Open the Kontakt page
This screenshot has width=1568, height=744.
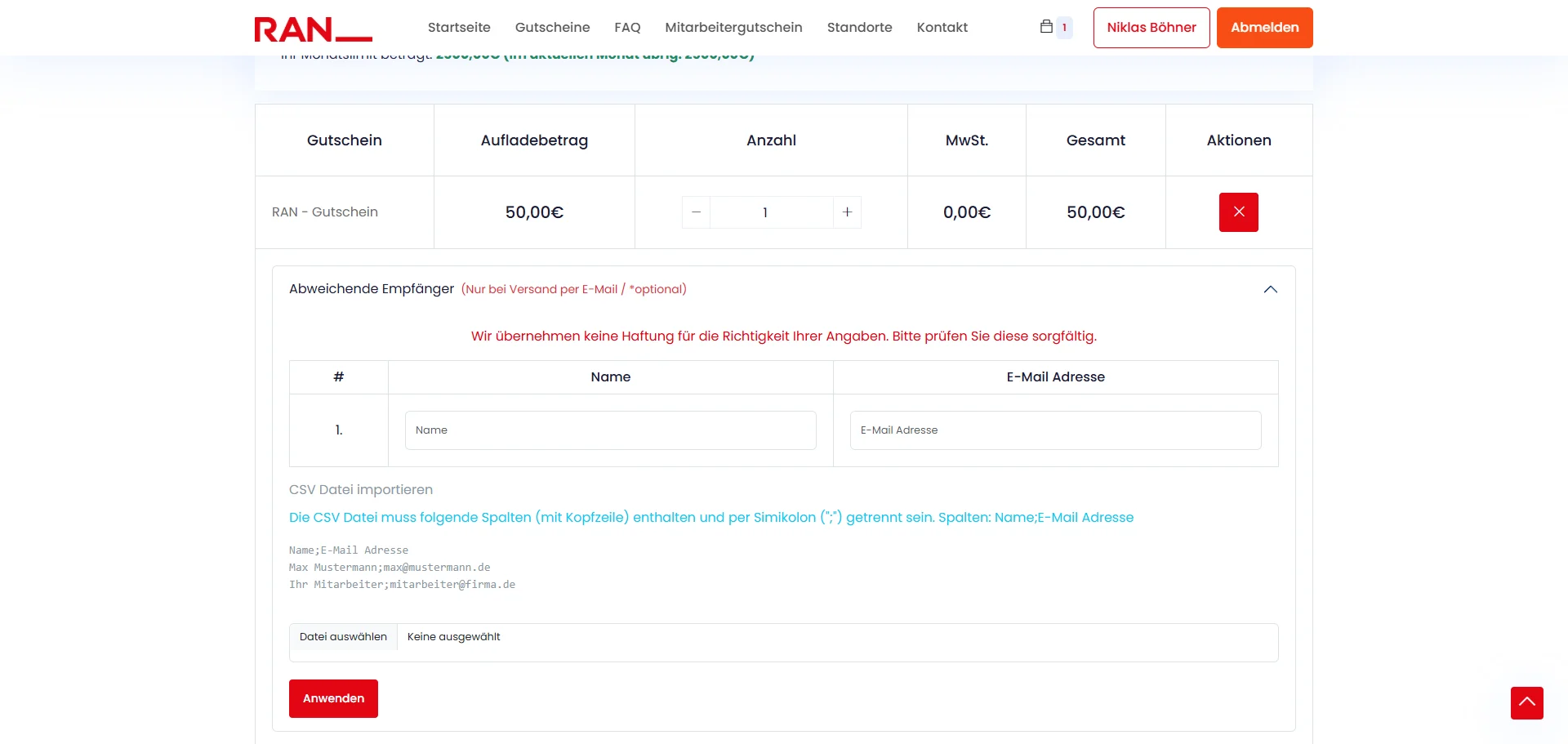click(x=942, y=28)
